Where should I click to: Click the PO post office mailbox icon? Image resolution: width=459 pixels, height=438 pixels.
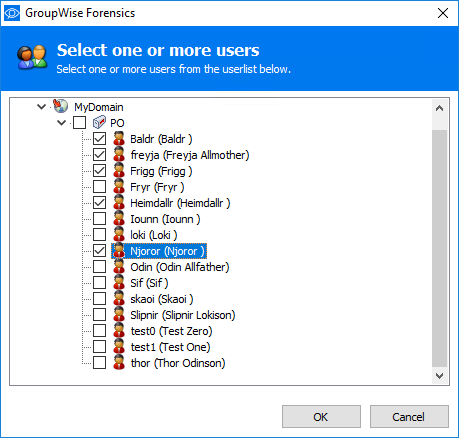coord(99,122)
